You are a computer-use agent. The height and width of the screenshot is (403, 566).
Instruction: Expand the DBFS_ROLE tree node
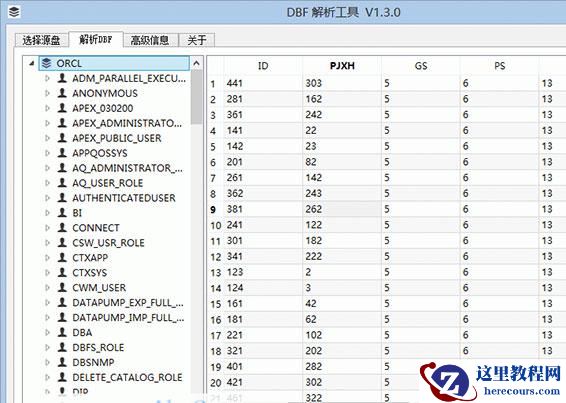(x=47, y=347)
